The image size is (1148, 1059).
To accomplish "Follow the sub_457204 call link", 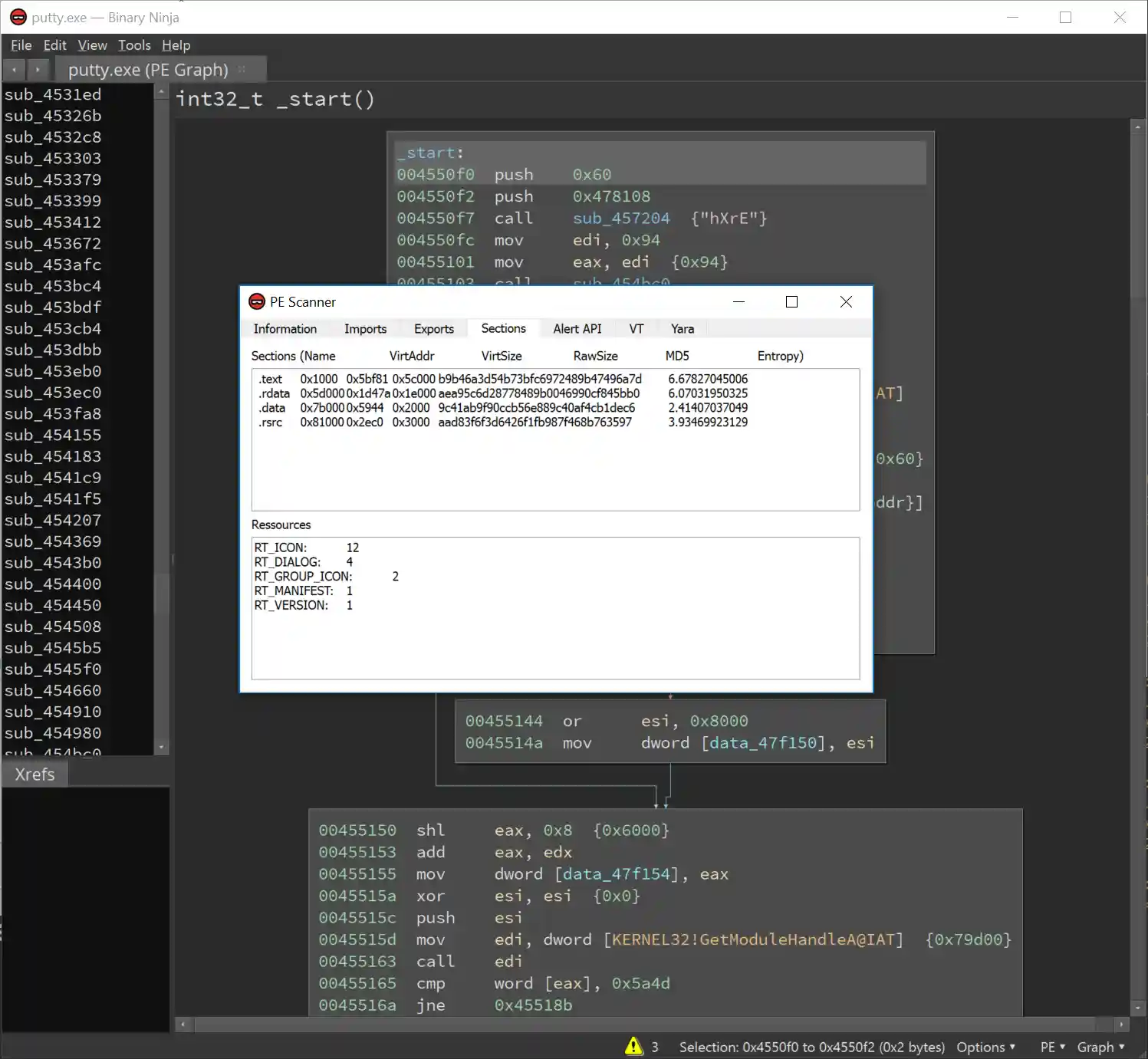I will 620,219.
